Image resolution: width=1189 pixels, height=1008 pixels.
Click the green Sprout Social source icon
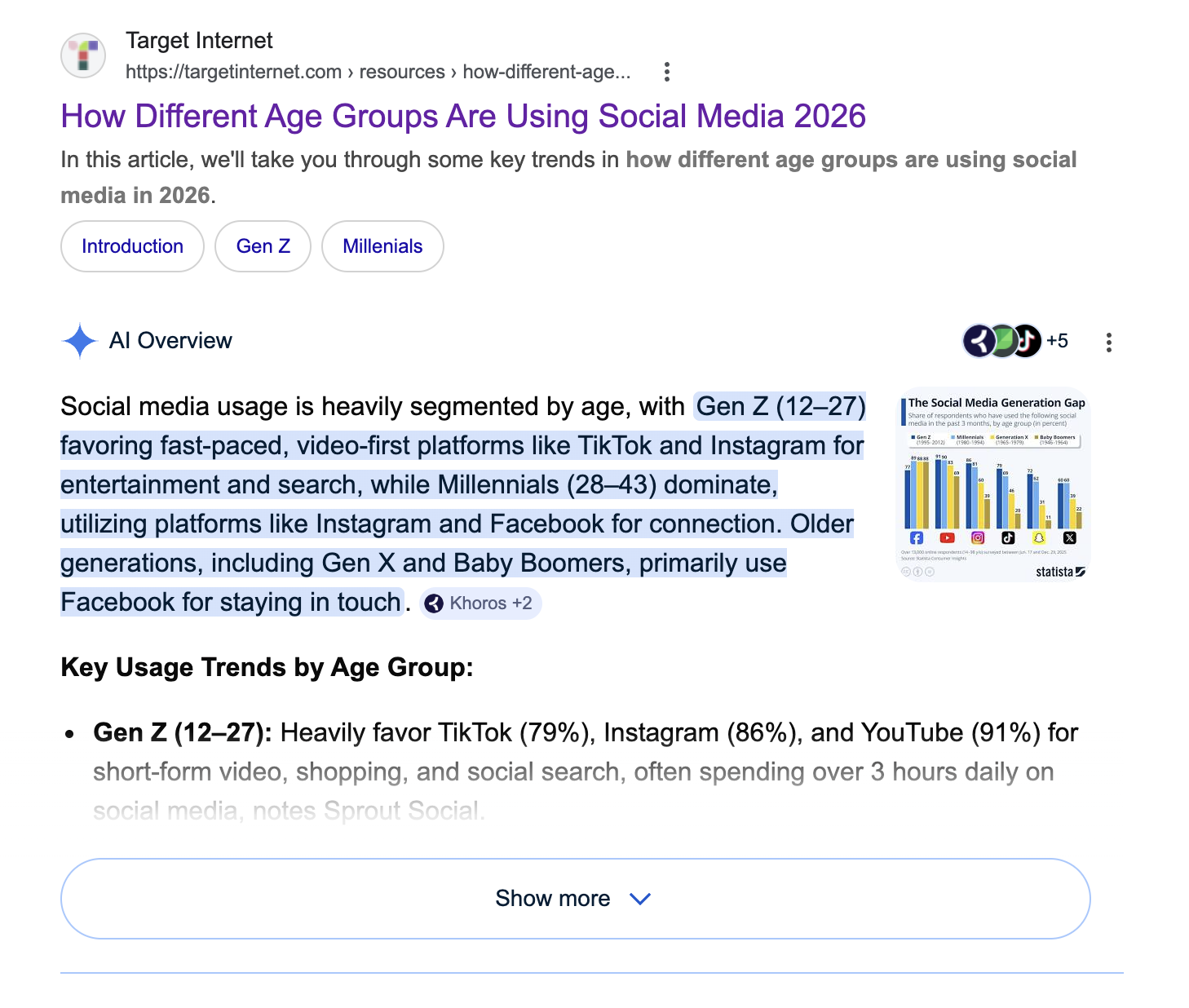1001,341
